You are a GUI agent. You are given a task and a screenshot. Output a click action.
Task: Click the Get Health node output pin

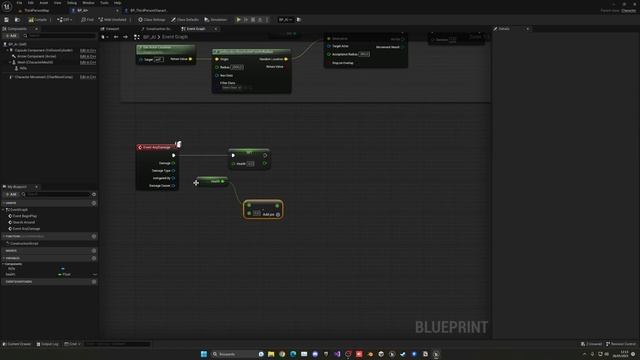[x=222, y=181]
